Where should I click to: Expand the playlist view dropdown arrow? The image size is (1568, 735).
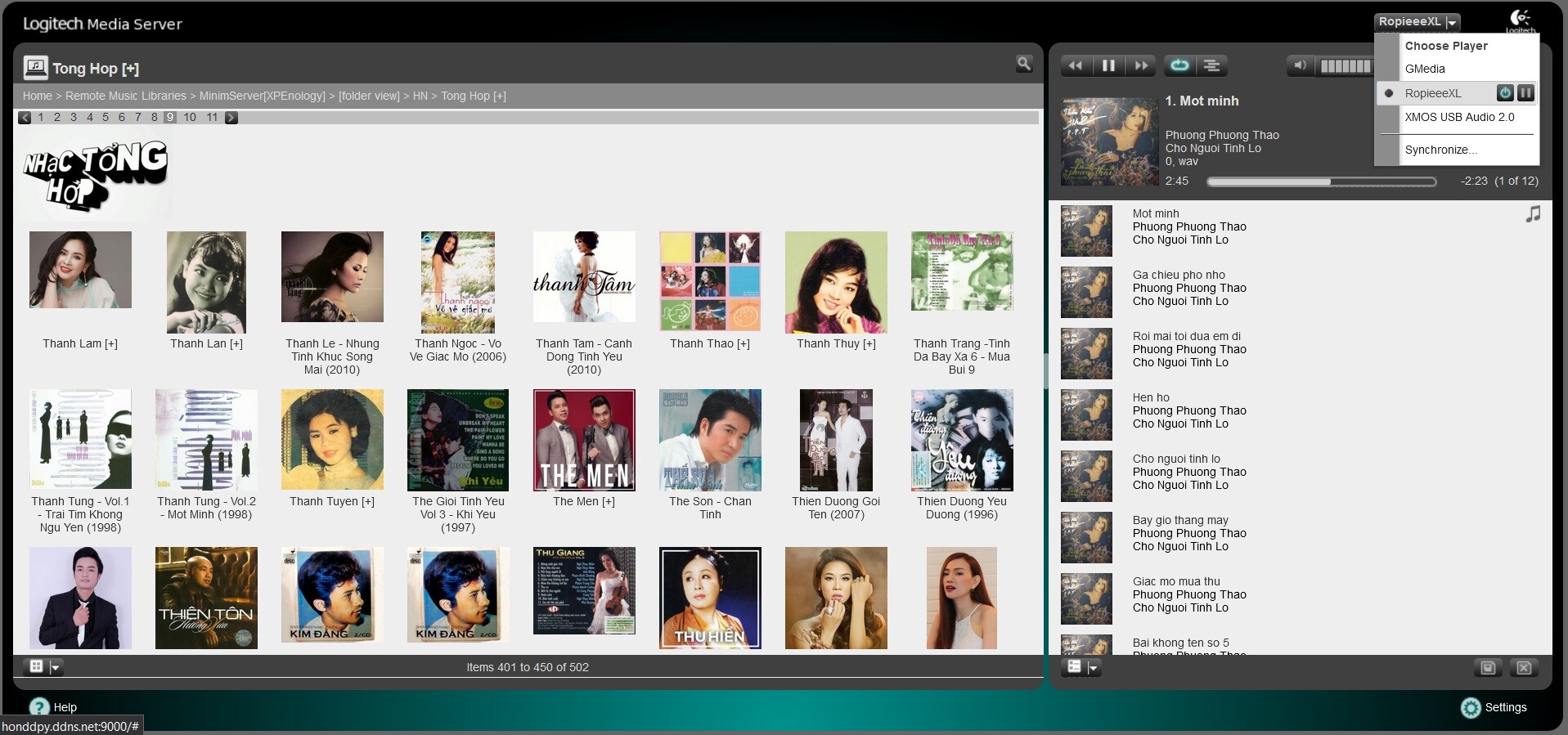click(1093, 668)
